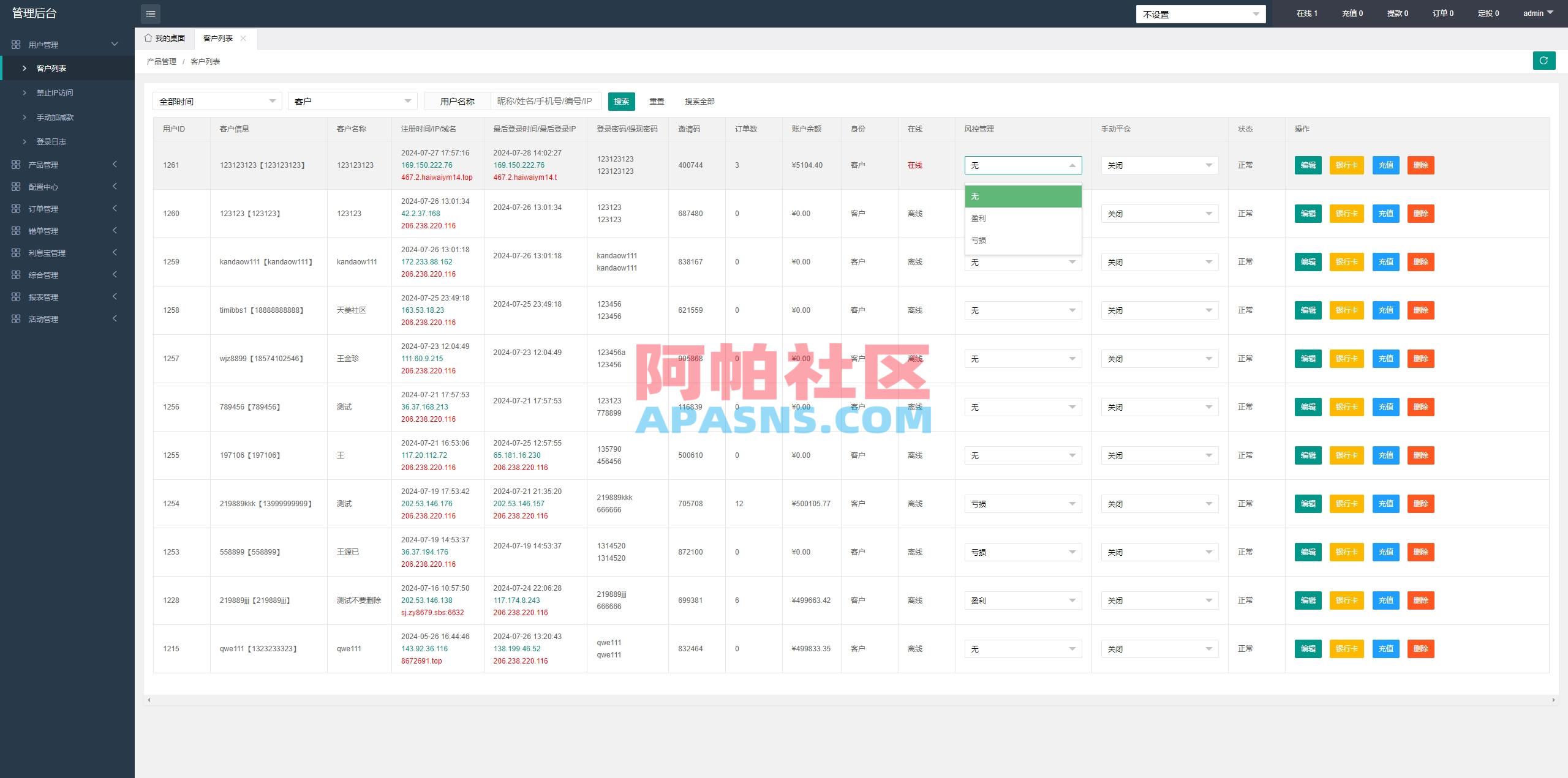Collapse the sidebar using the hamburger icon
1568x778 pixels.
[x=151, y=13]
